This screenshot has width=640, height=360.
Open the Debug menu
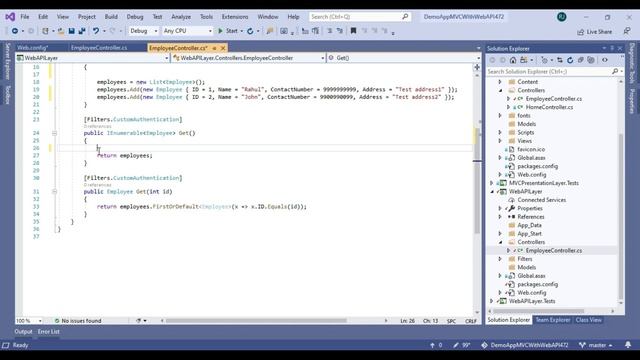pyautogui.click(x=135, y=17)
